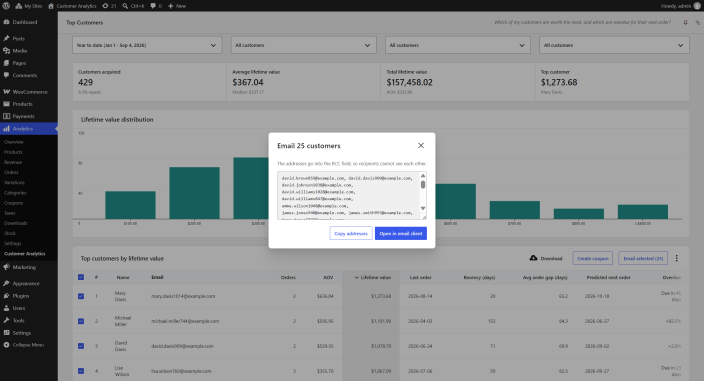Uncheck the Lisa Wilson row checkbox
This screenshot has width=704, height=381.
coord(81,371)
